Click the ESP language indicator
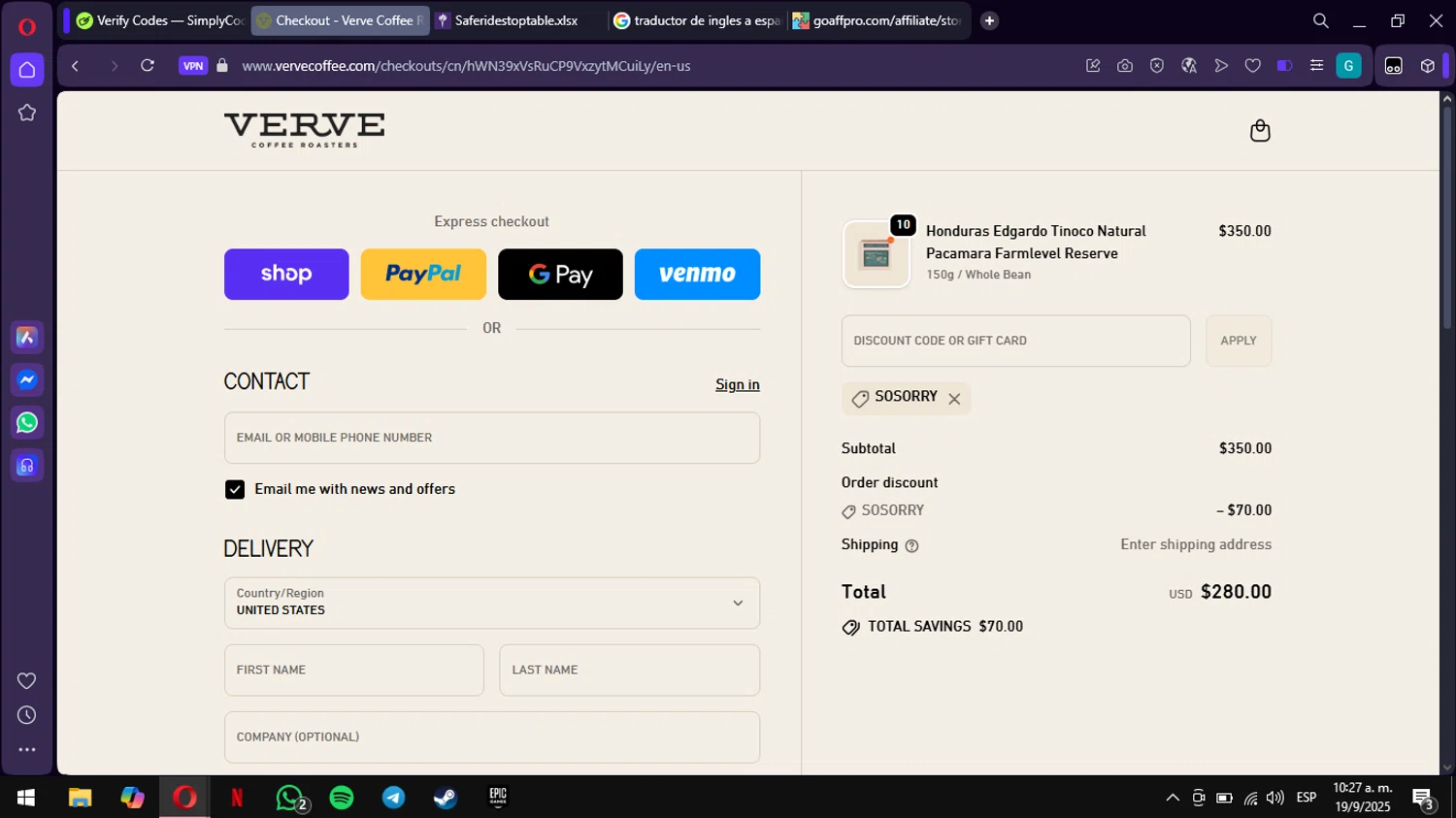 tap(1307, 798)
